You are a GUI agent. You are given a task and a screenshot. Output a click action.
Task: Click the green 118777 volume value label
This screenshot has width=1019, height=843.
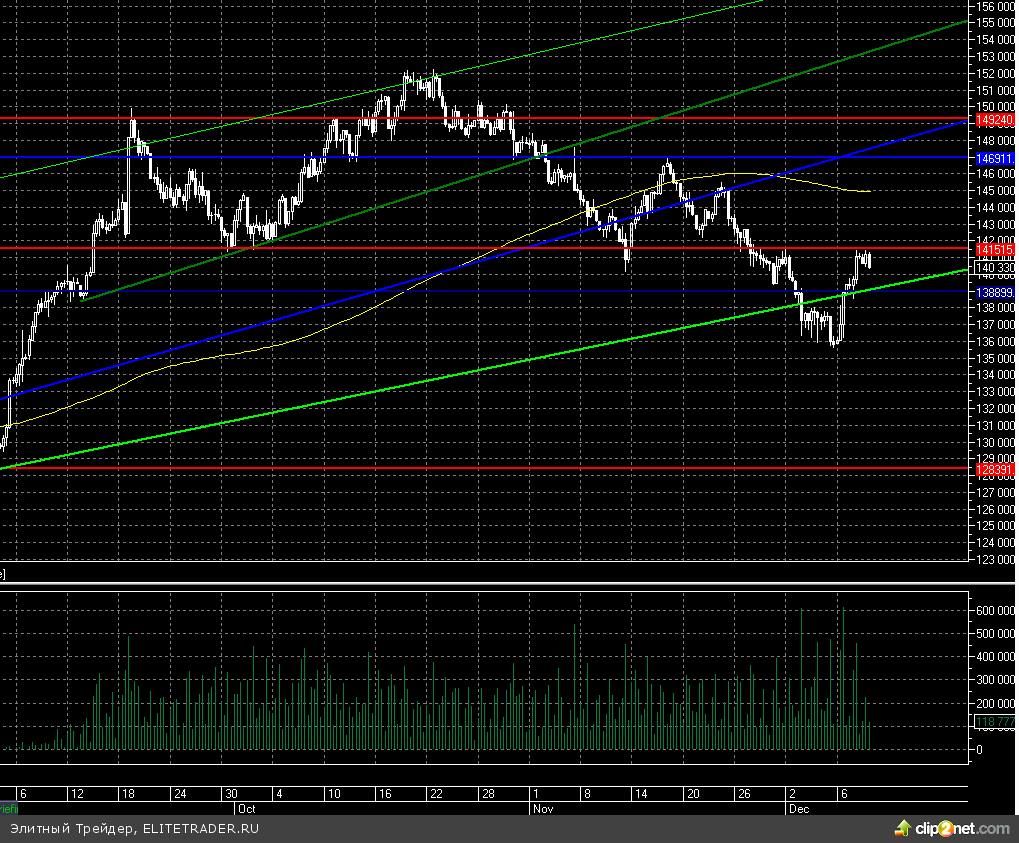pyautogui.click(x=994, y=722)
